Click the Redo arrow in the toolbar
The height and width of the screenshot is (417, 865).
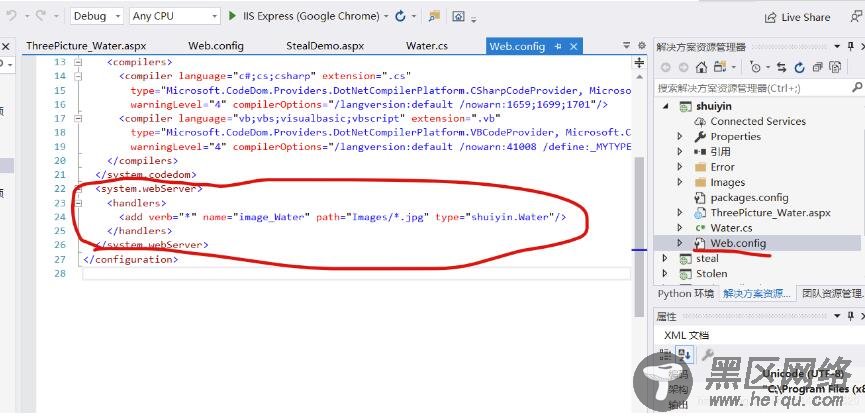[x=41, y=16]
